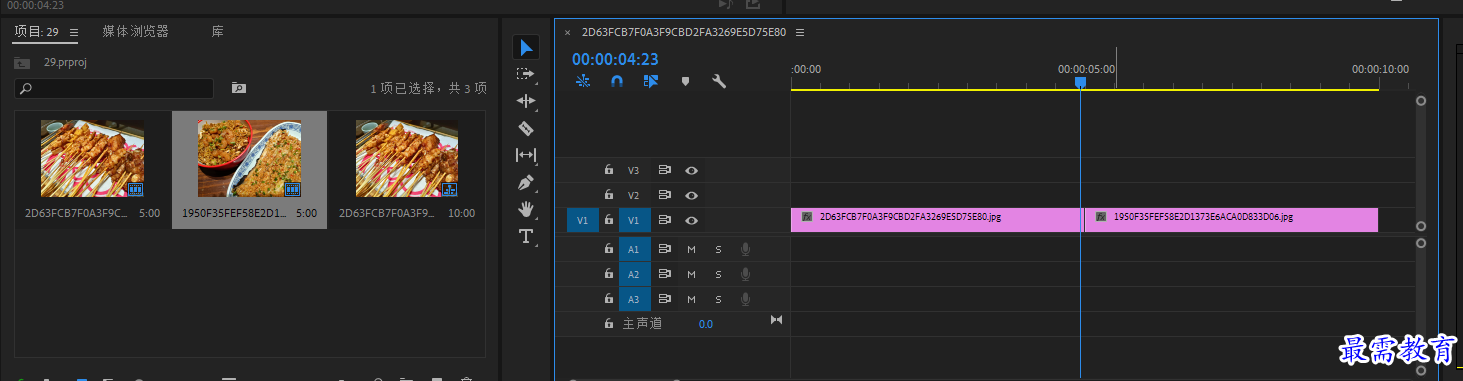Viewport: 1463px width, 381px height.
Task: Hide the V1 track output eye
Action: 691,220
